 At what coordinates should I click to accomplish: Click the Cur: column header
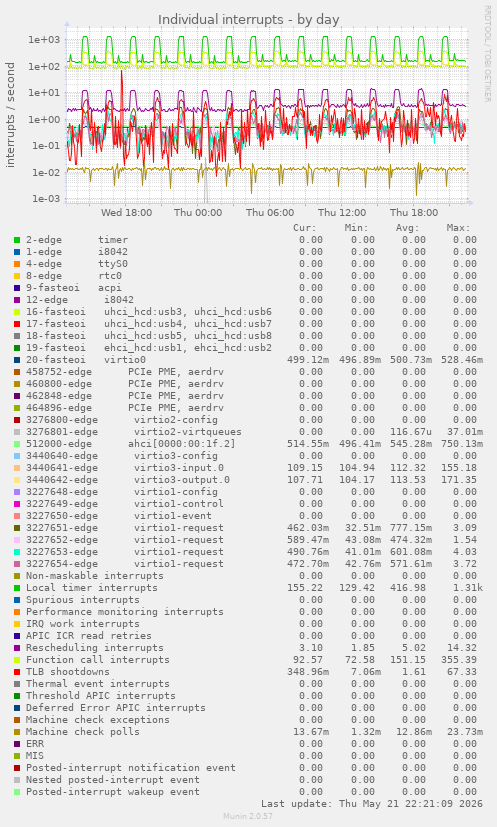click(x=304, y=228)
